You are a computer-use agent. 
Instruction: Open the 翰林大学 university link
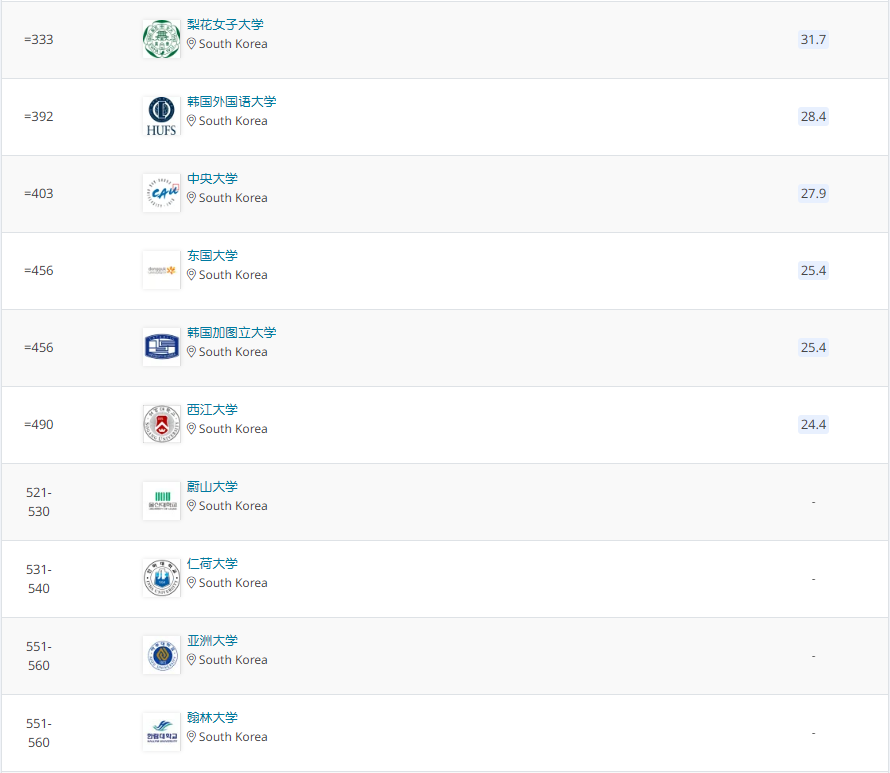tap(212, 717)
